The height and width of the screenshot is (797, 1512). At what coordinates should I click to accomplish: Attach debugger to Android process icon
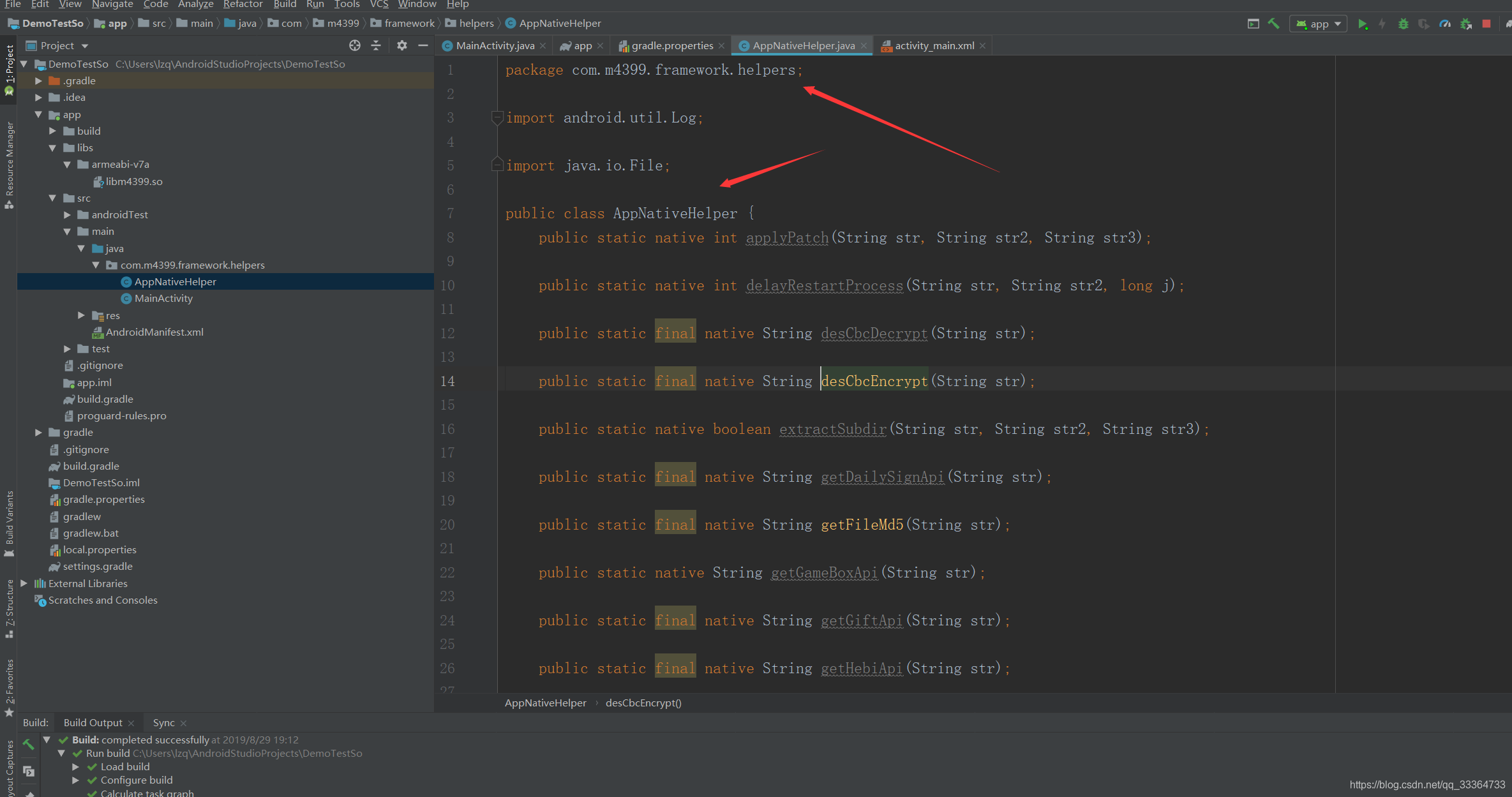1466,24
